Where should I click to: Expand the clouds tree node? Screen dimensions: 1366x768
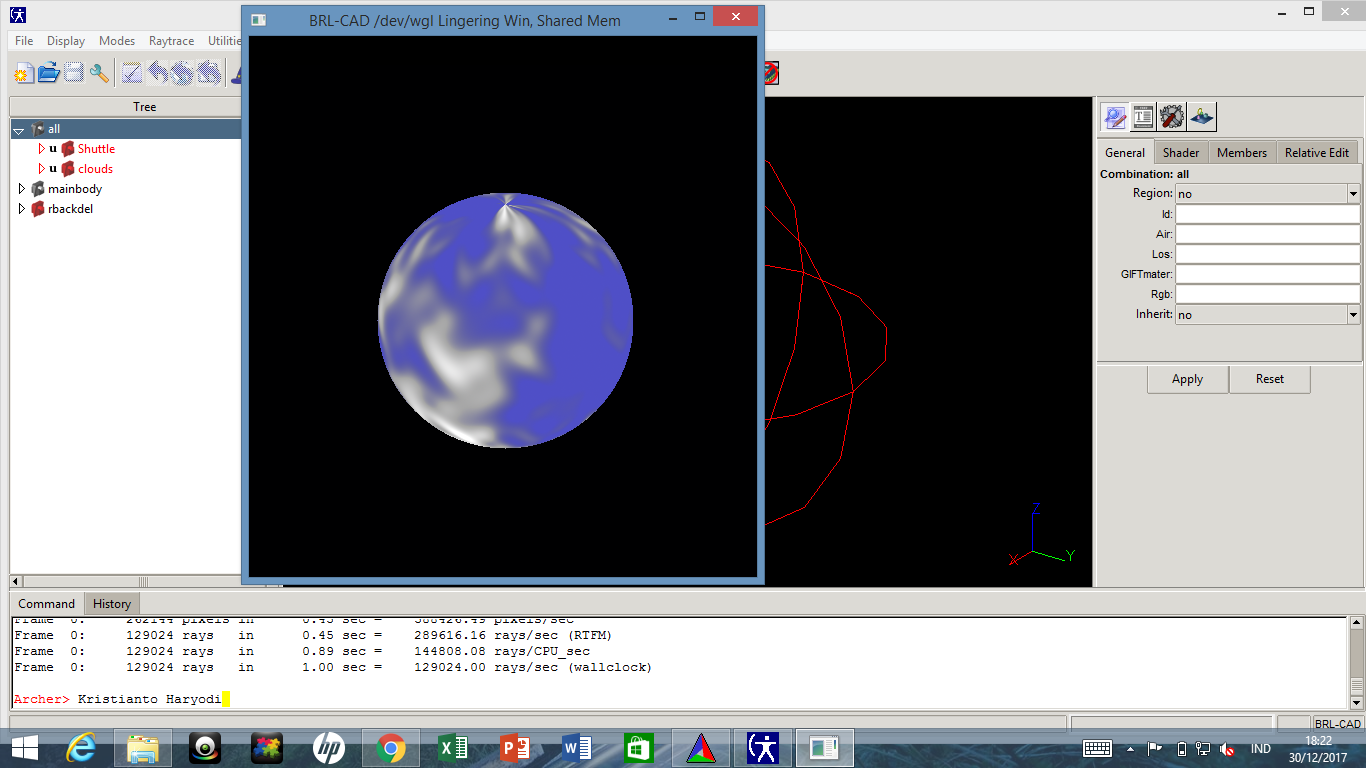41,169
